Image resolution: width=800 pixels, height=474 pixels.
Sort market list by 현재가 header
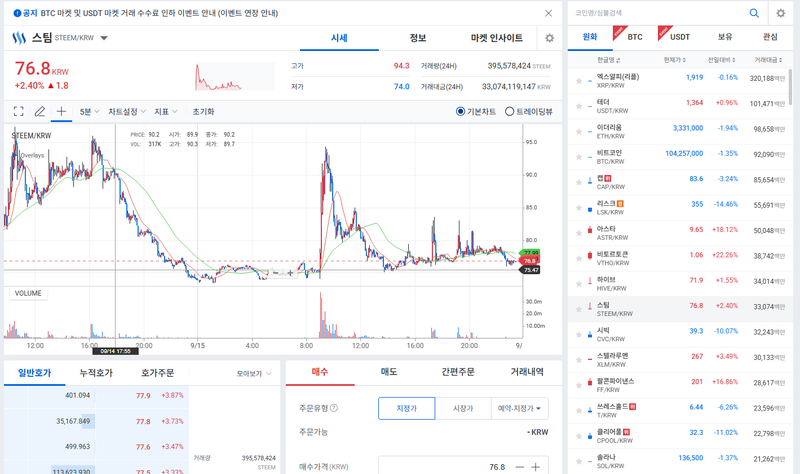coord(674,60)
